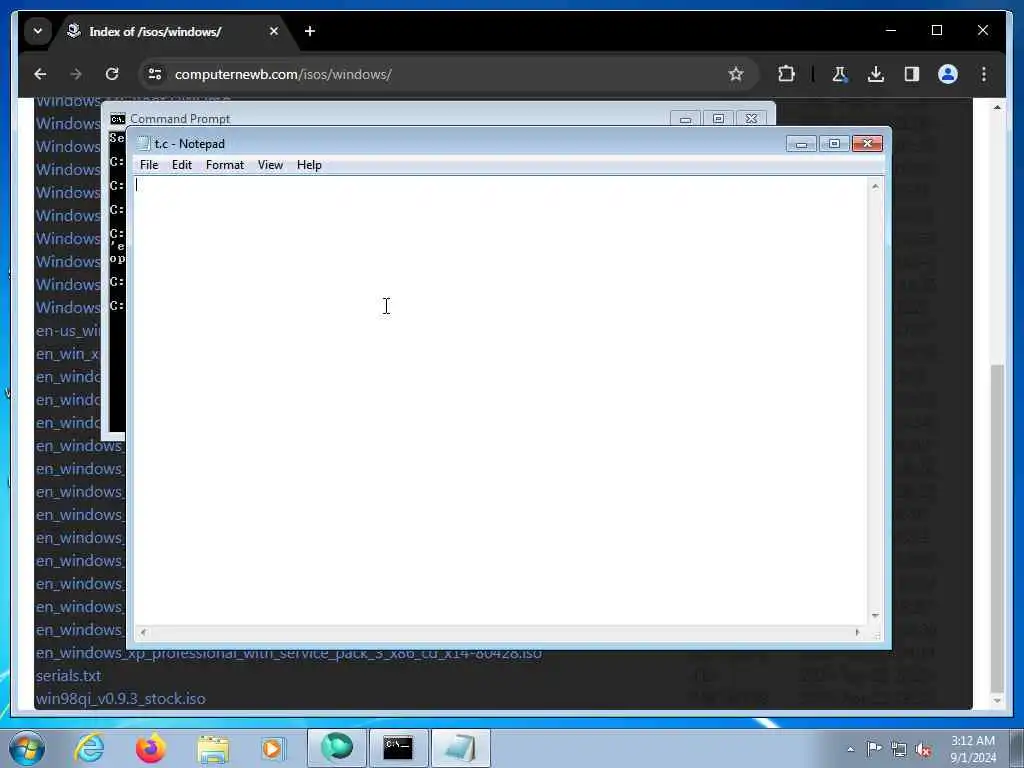Click the Chrome address bar URL
Screen dimensions: 1024x768
click(x=283, y=74)
